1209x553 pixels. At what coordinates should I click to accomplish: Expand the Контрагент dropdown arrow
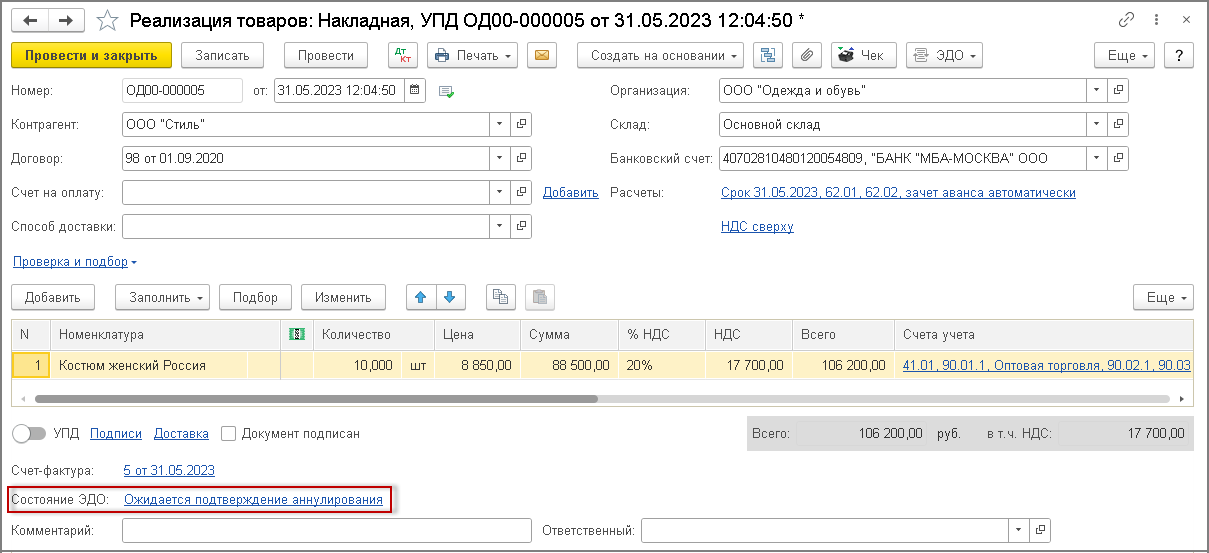500,125
